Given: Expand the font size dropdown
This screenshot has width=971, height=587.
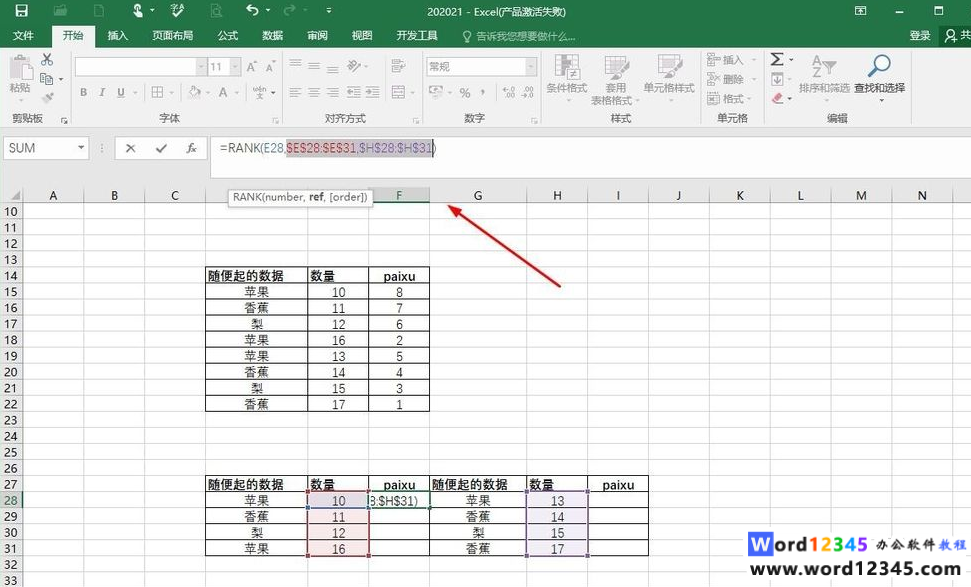Looking at the screenshot, I should click(233, 67).
